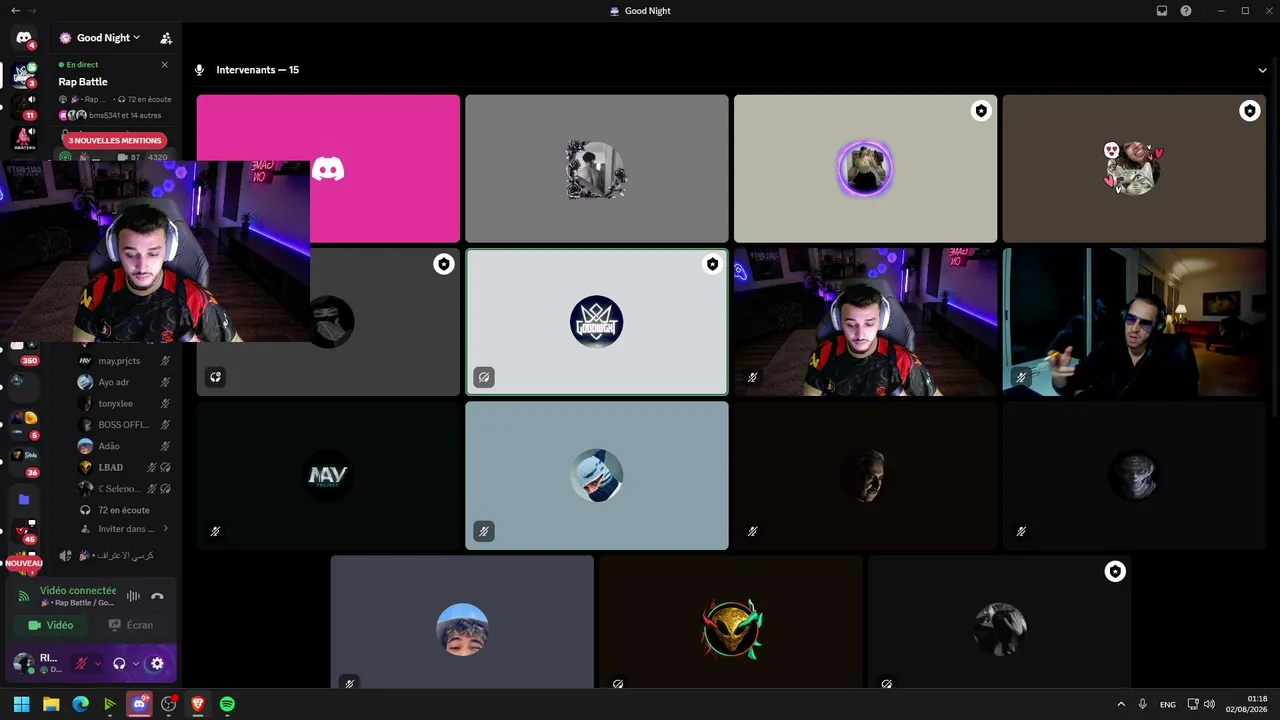Image resolution: width=1280 pixels, height=720 pixels.
Task: Click the 72 en écoute listeners row
Action: (124, 510)
